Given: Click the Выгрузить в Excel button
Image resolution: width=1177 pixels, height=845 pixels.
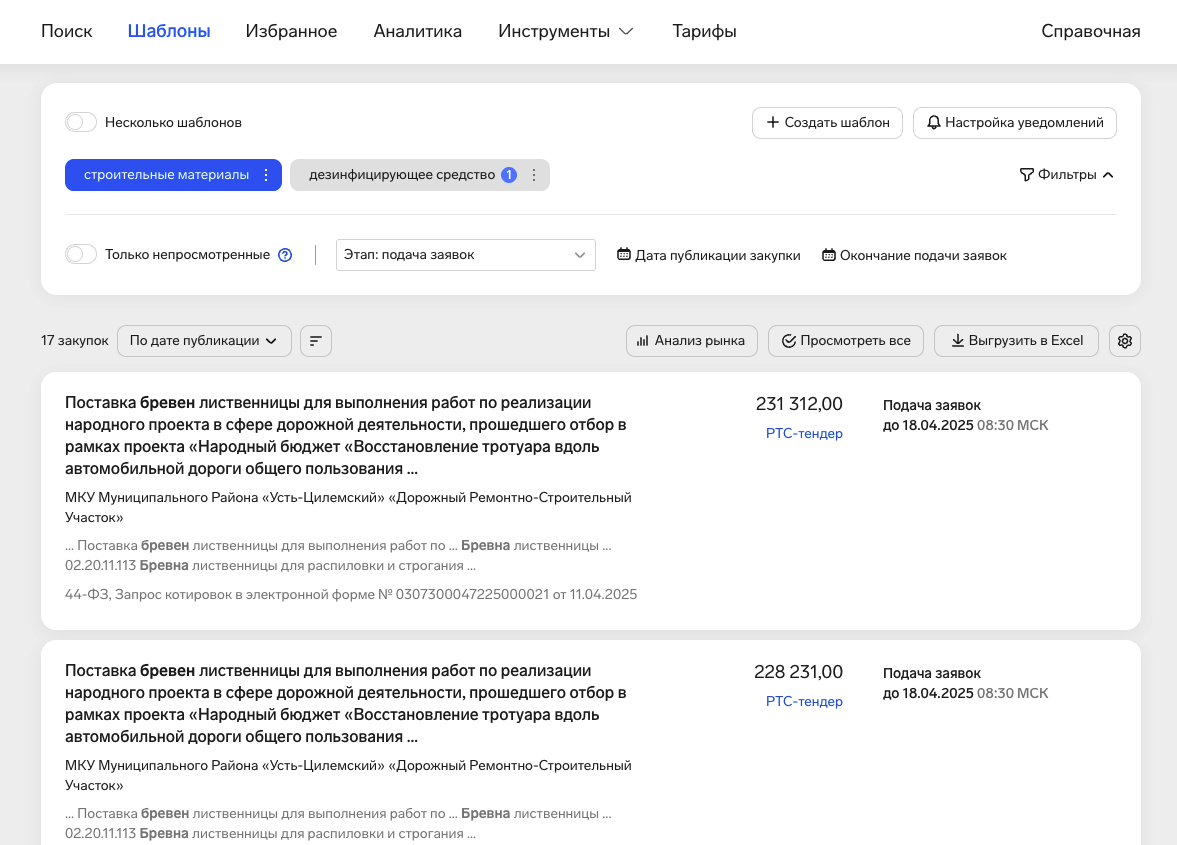Looking at the screenshot, I should pyautogui.click(x=1016, y=340).
